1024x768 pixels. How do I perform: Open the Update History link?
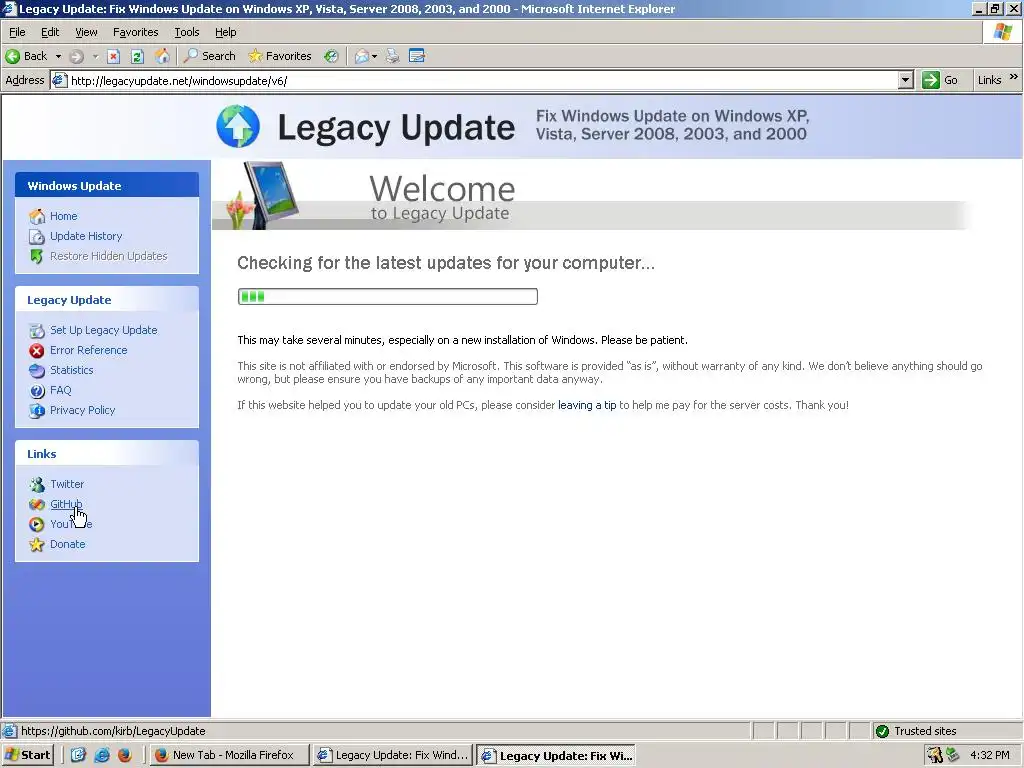coord(86,236)
